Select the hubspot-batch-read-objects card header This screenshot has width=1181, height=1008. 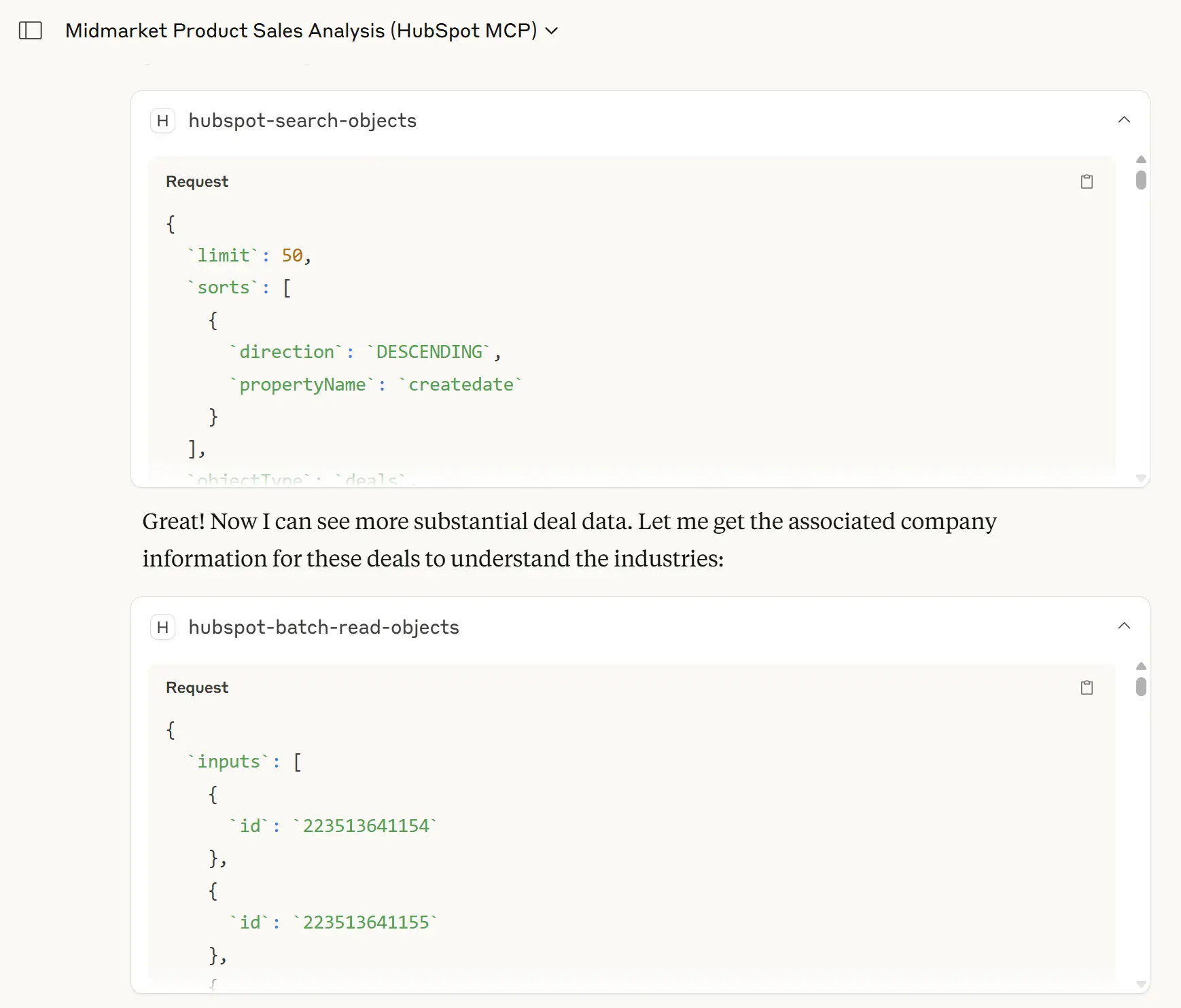[323, 628]
